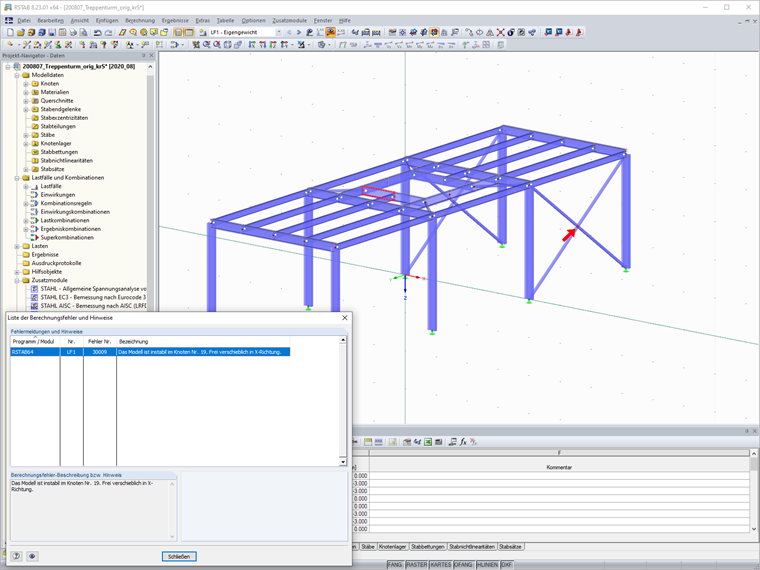Screen dimensions: 760x570
Task: Undo the last action
Action: [97, 32]
